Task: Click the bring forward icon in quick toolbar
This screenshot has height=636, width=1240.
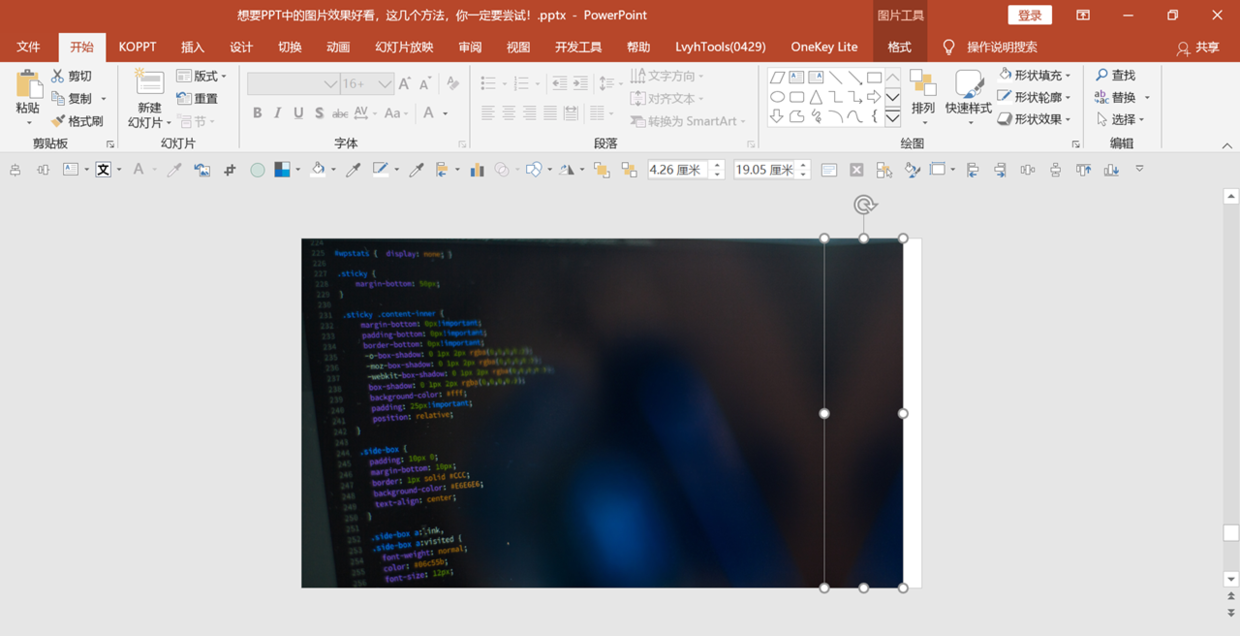Action: pyautogui.click(x=601, y=170)
